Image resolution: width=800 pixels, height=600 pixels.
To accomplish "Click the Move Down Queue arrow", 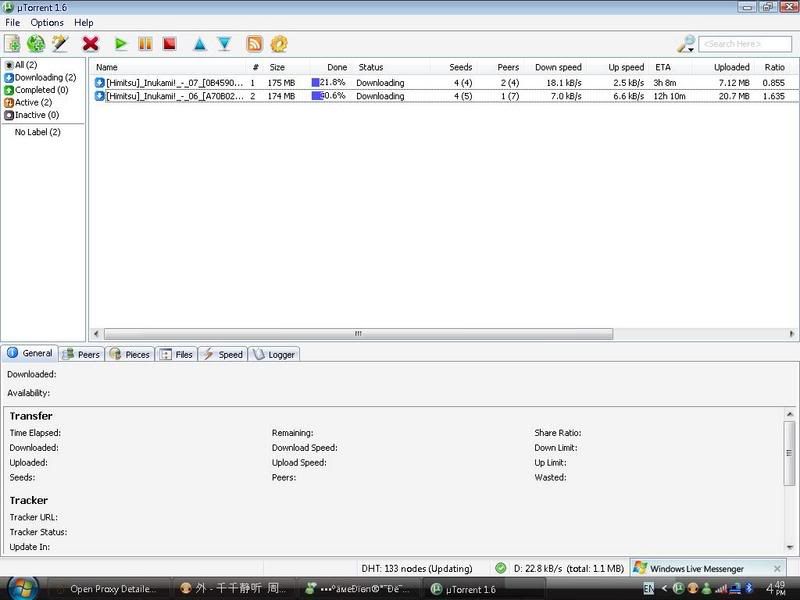I will [x=224, y=44].
